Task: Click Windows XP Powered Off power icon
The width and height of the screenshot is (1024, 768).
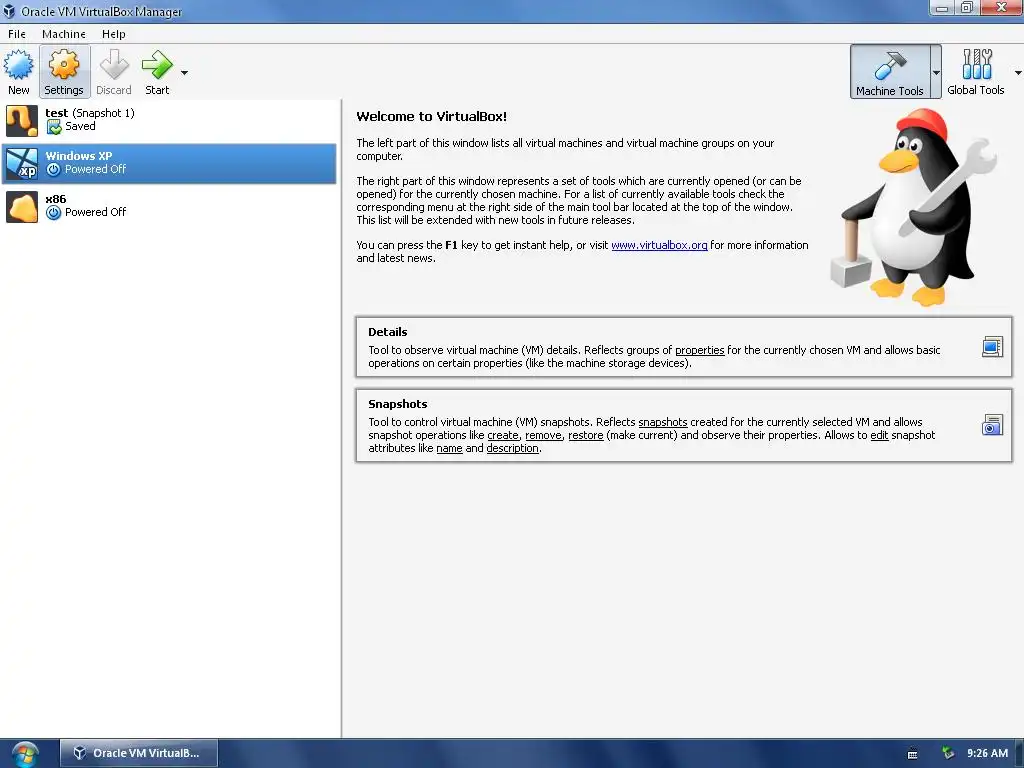Action: click(54, 169)
